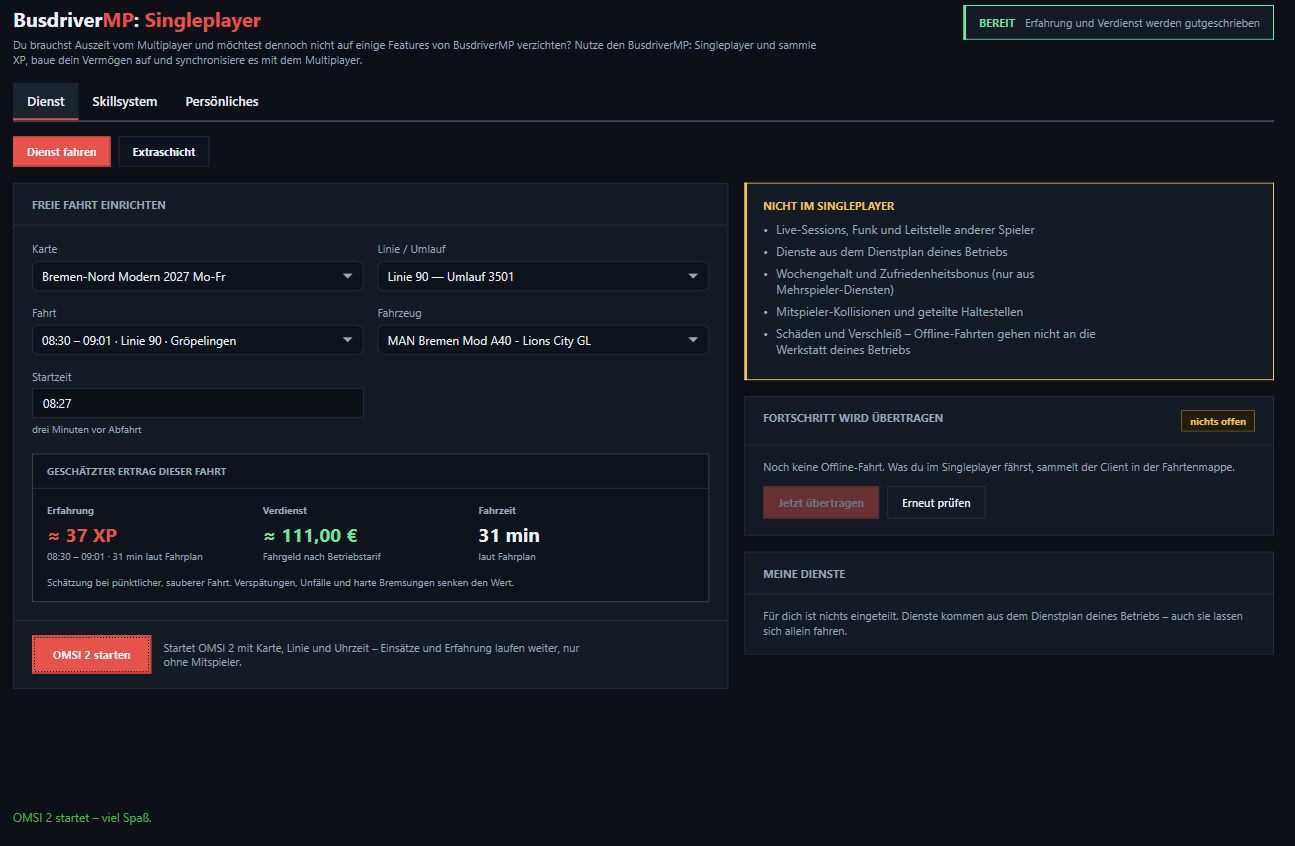The width and height of the screenshot is (1295, 846).
Task: Click the "nichts offen" badge
Action: pos(1218,421)
